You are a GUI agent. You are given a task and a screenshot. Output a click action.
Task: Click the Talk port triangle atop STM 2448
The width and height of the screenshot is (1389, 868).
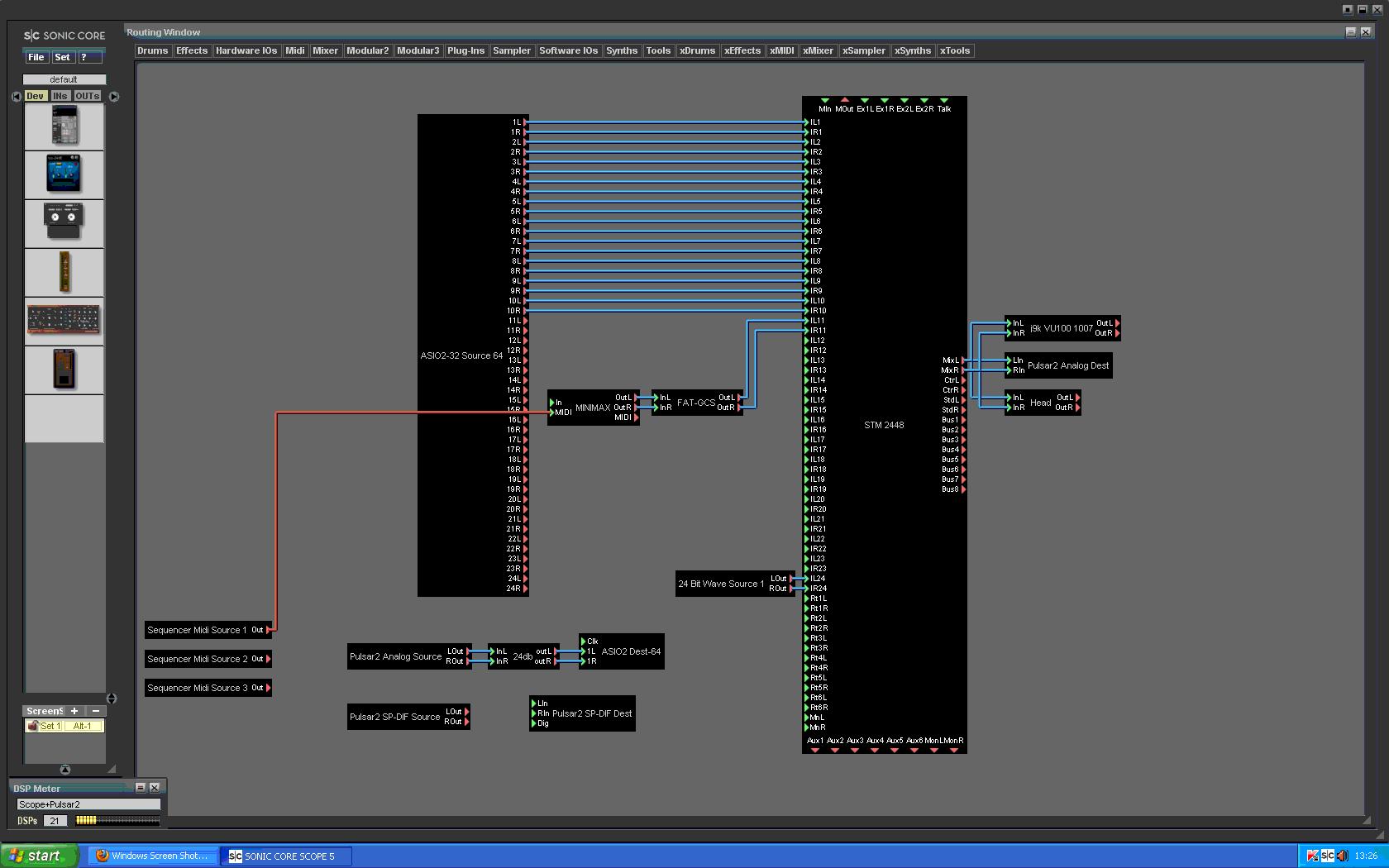click(943, 100)
